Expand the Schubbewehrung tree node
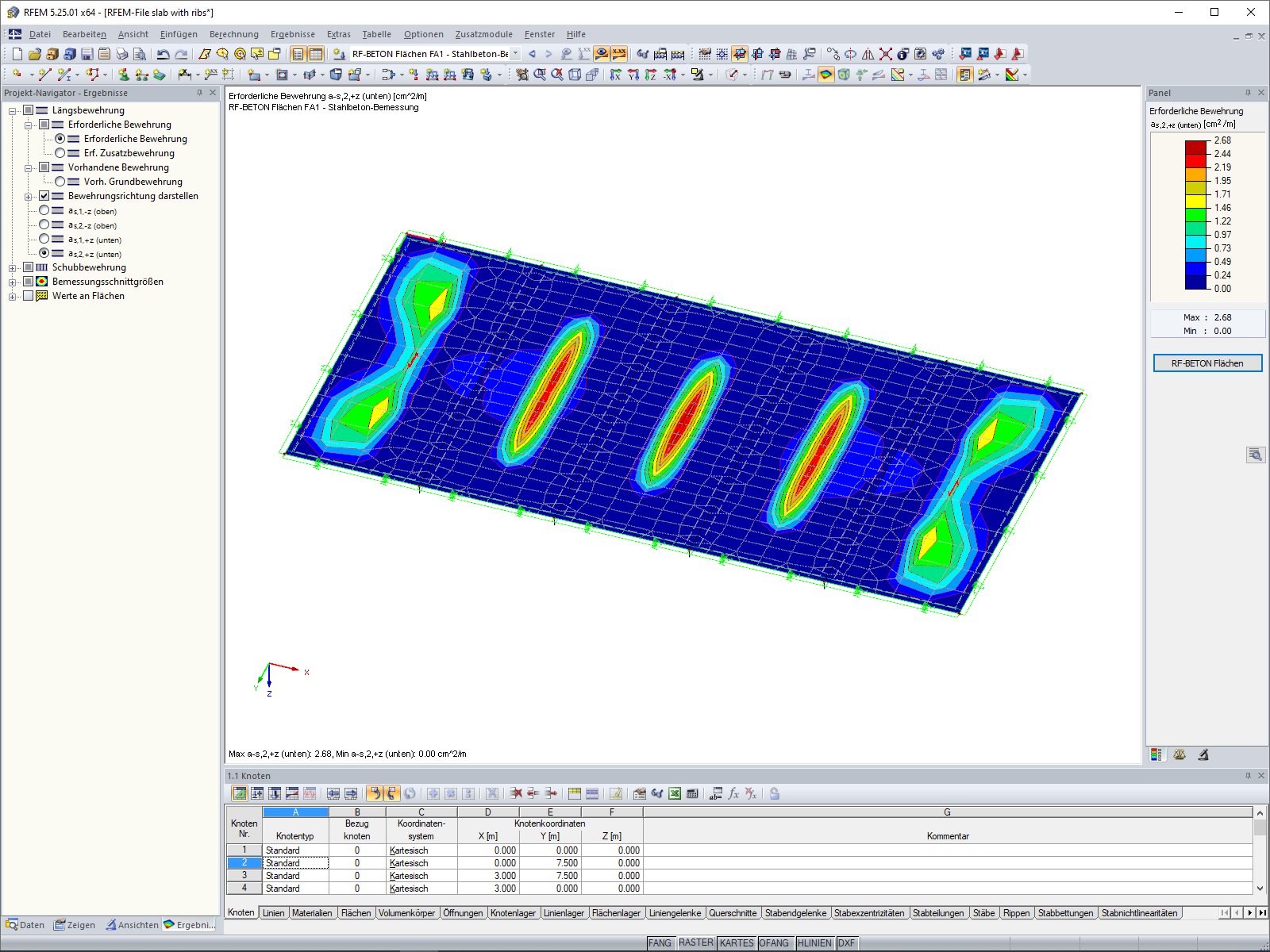Image resolution: width=1270 pixels, height=952 pixels. tap(13, 268)
